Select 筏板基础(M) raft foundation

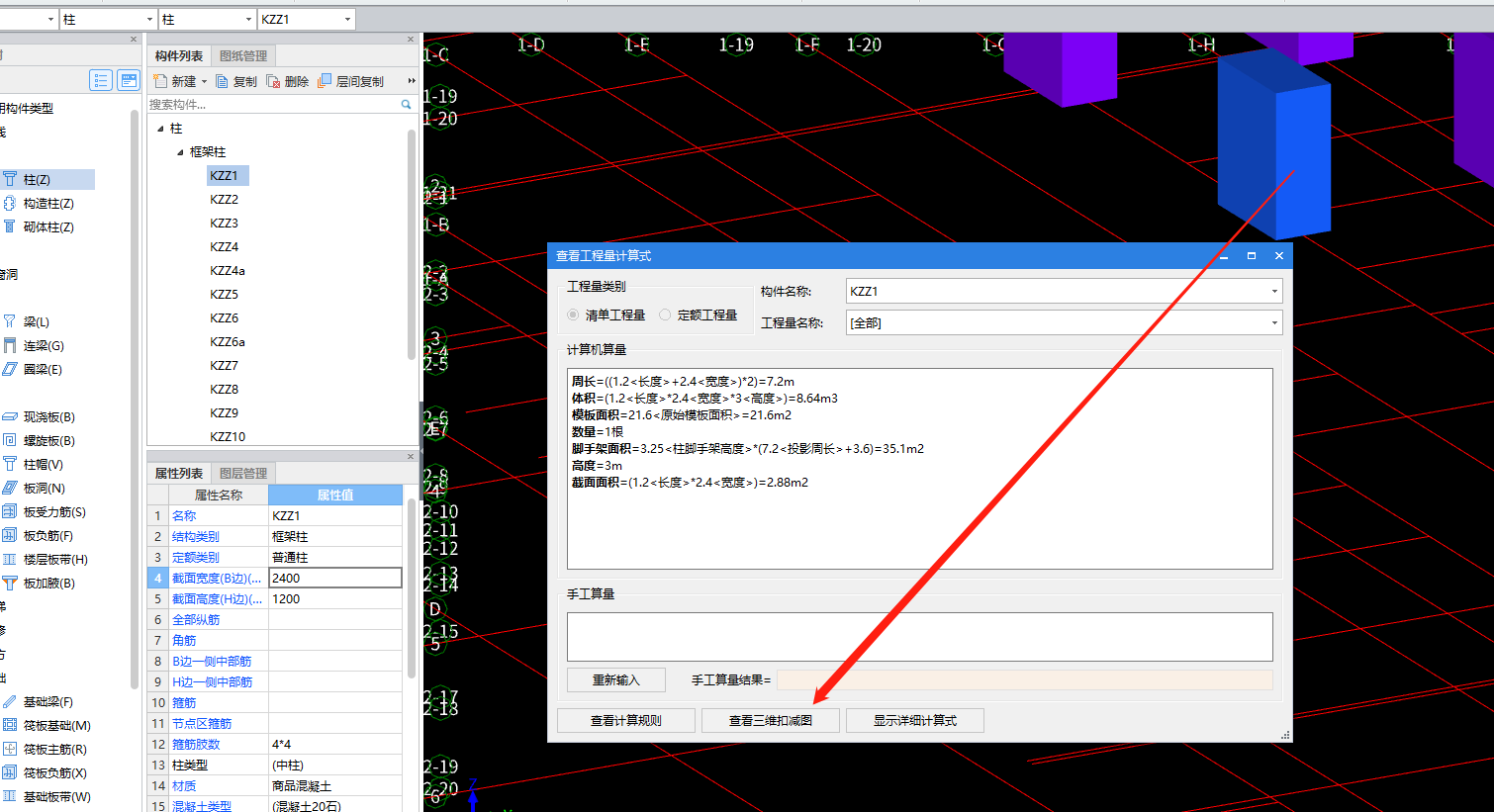click(56, 725)
